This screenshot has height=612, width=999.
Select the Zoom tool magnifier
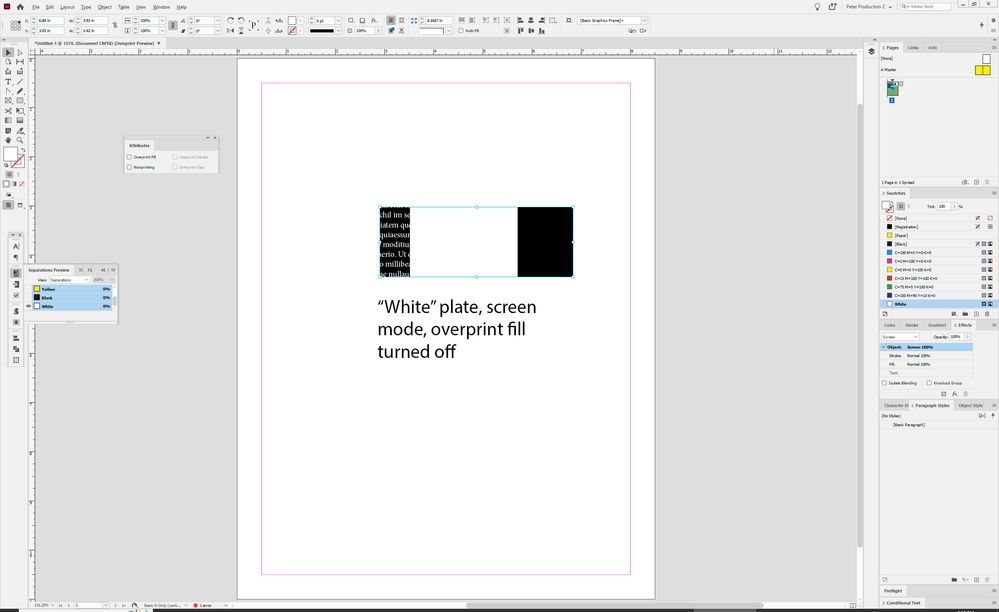[x=19, y=140]
